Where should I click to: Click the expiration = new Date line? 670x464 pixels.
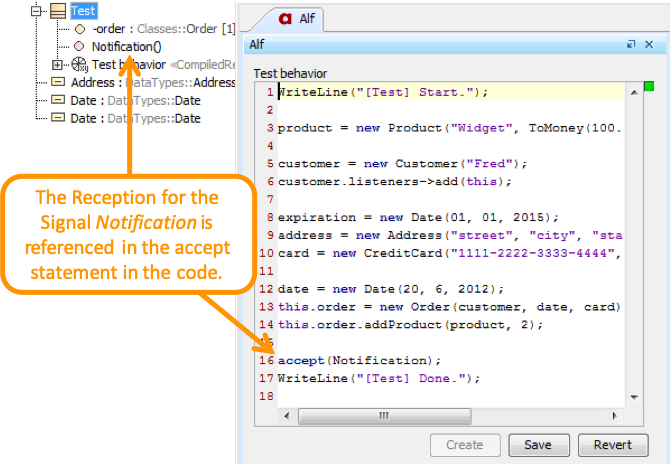point(418,217)
